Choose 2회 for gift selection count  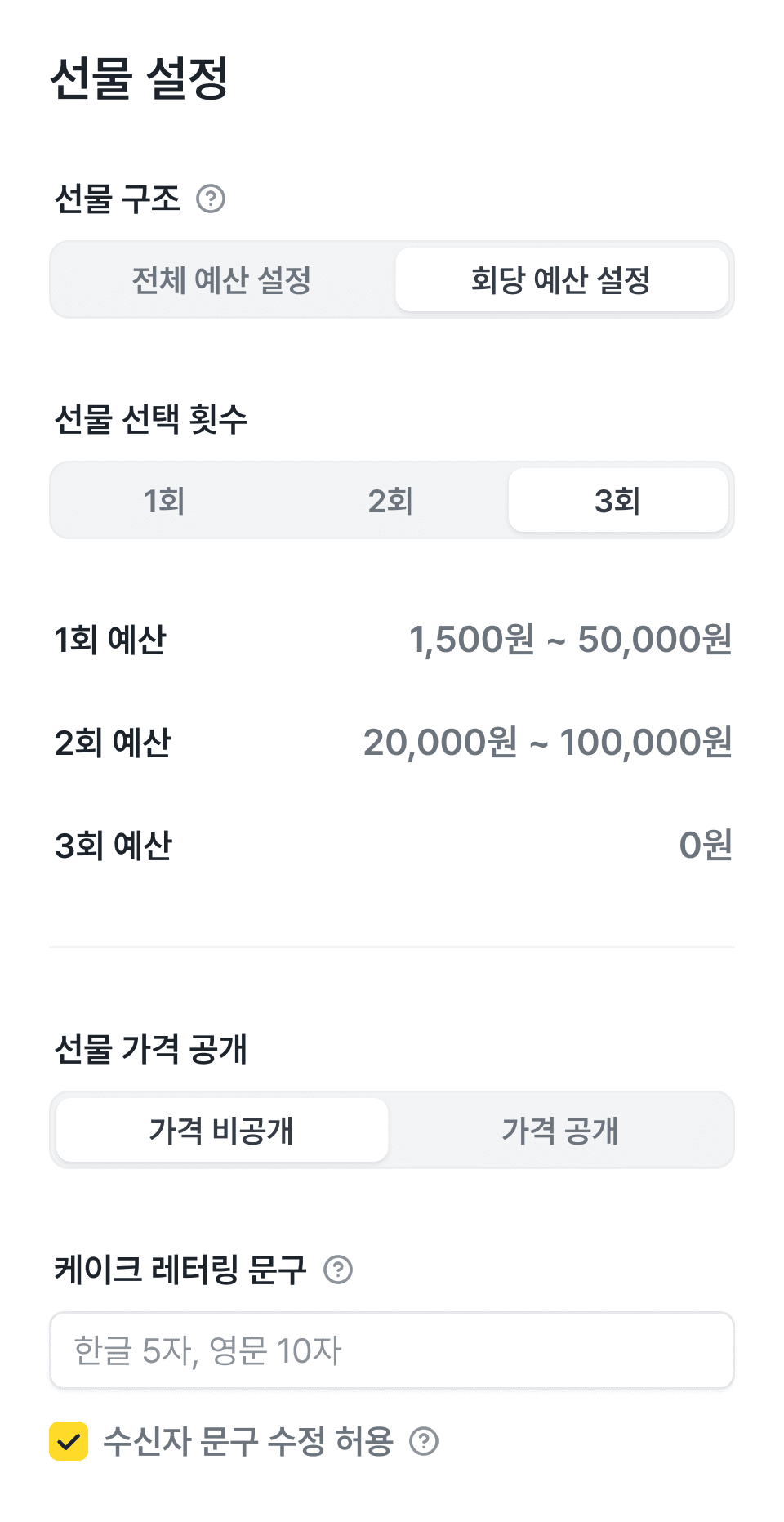(x=390, y=501)
